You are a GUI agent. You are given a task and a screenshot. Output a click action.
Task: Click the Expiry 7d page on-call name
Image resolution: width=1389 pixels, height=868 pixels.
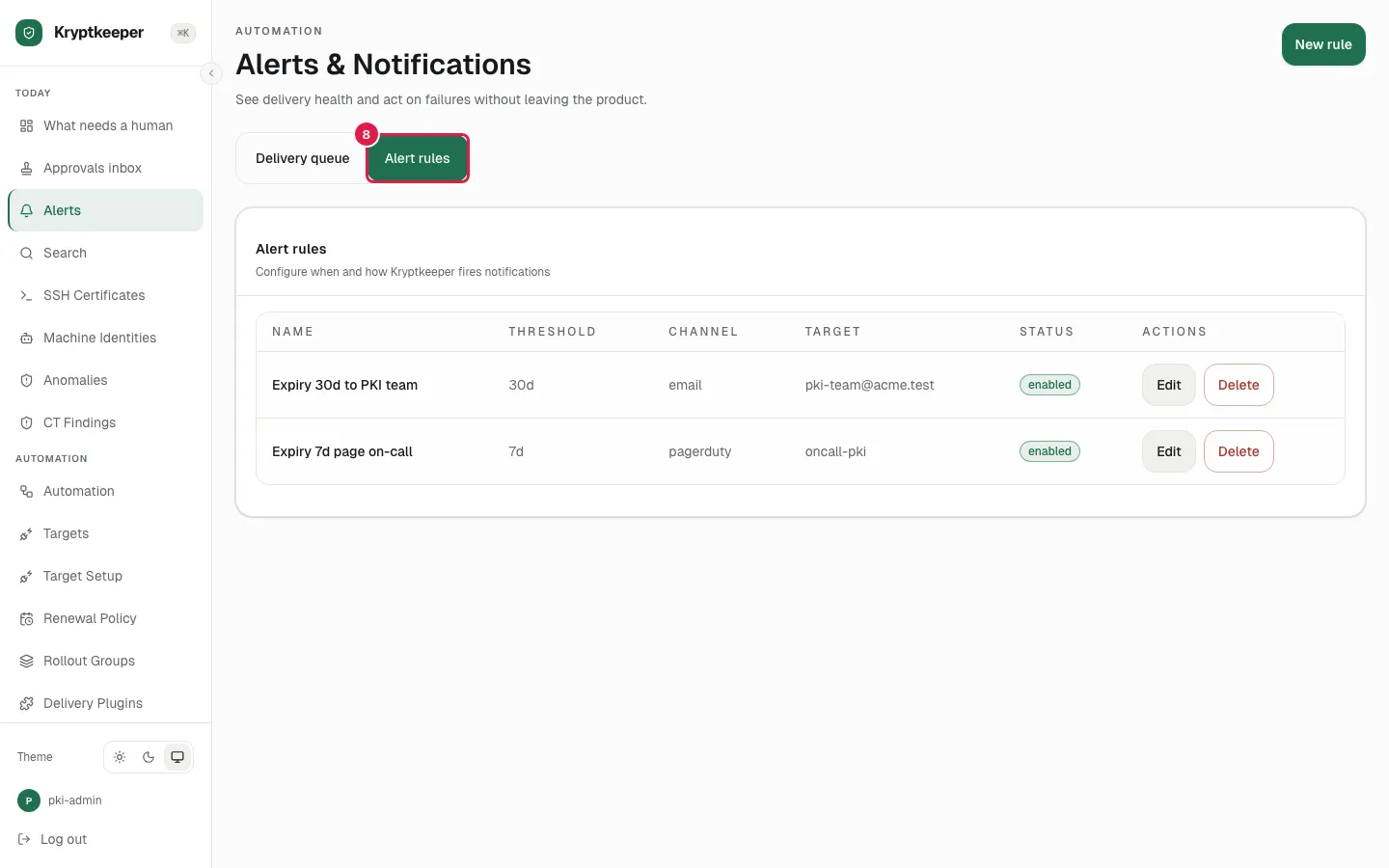pyautogui.click(x=342, y=451)
